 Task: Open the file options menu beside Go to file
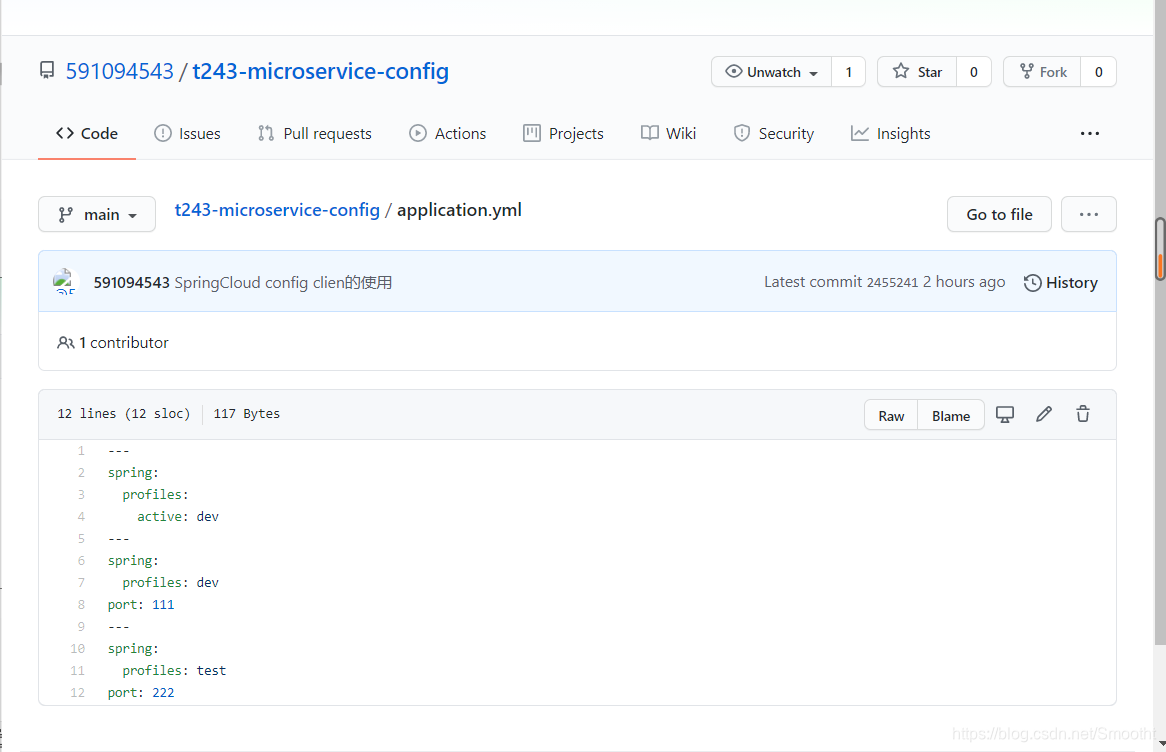coord(1089,214)
